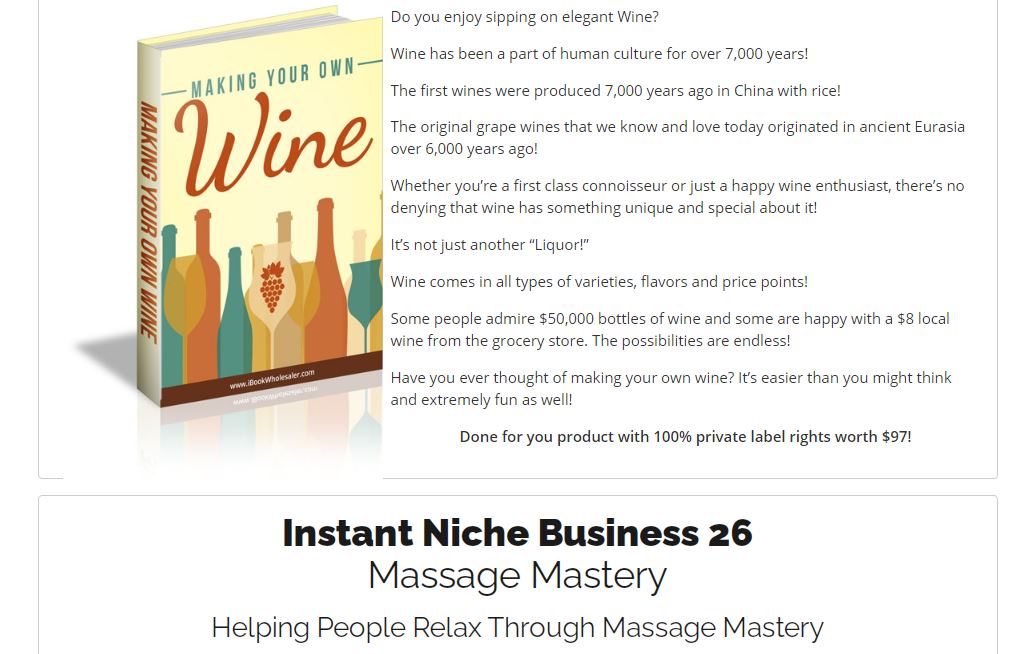Click the sentence 'It's not just another Liquor!'
1034x654 pixels.
tap(489, 245)
